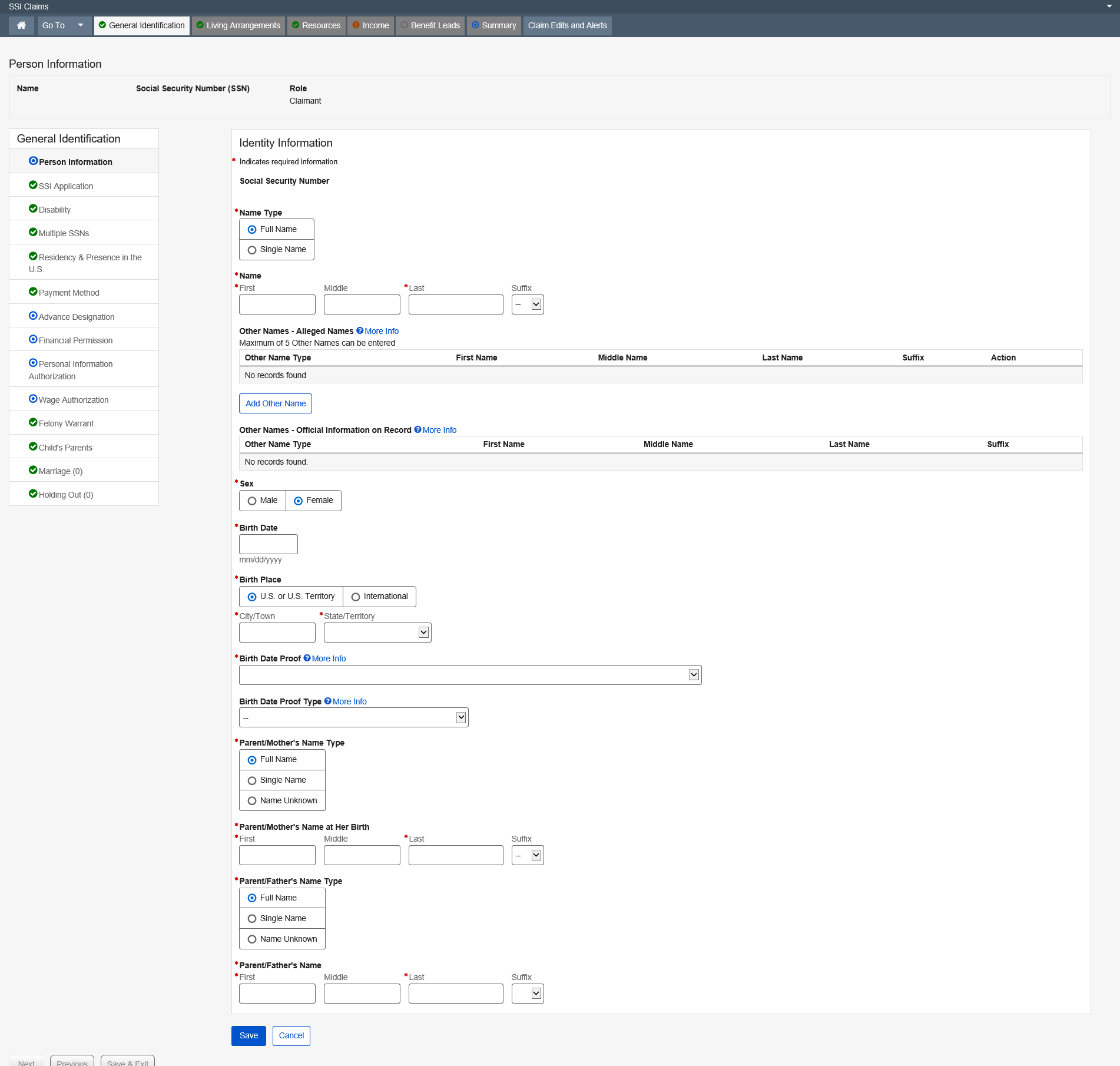This screenshot has height=1066, width=1120.
Task: Open the claimant Name Suffix dropdown
Action: [x=528, y=304]
